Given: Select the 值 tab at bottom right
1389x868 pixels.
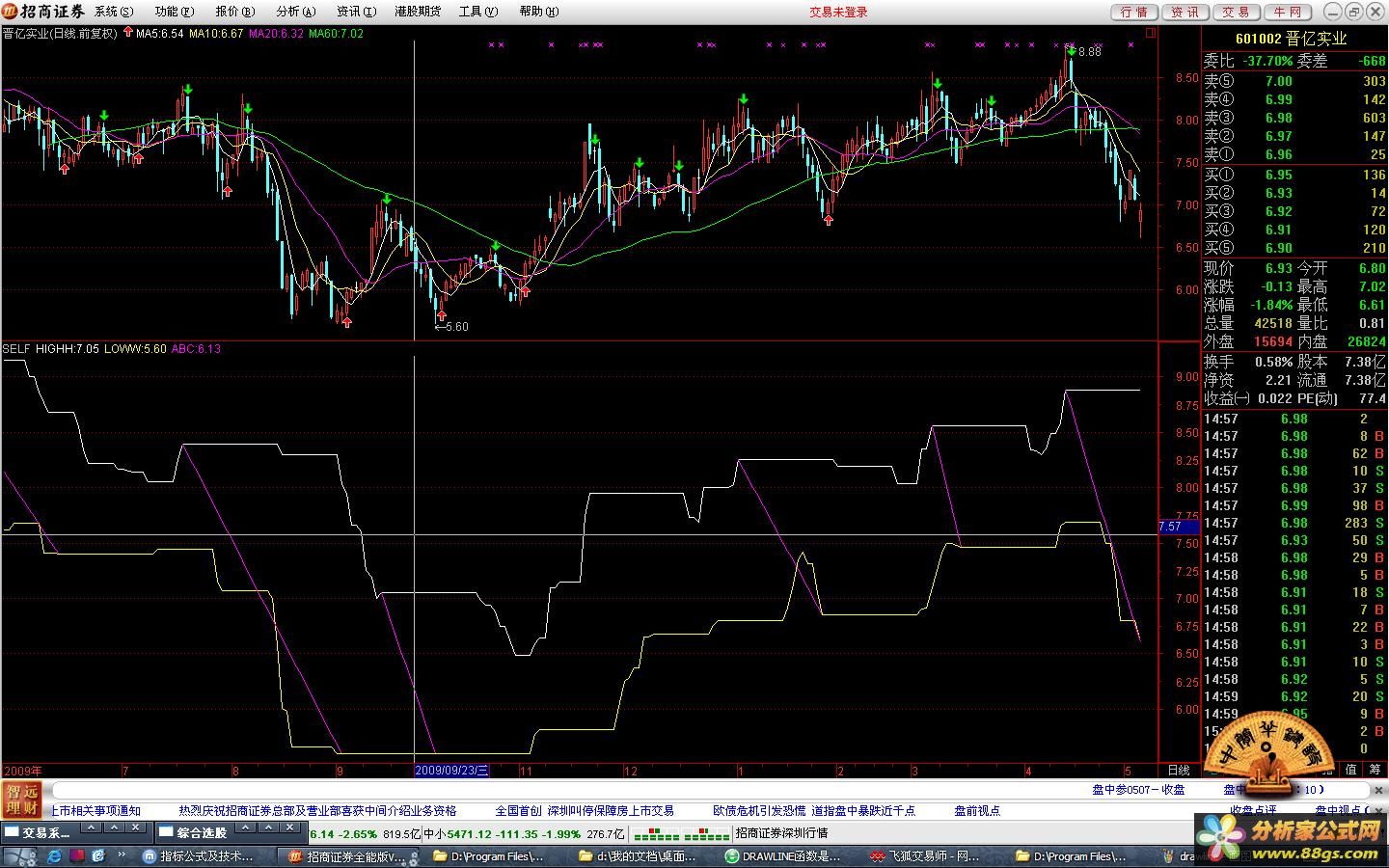Looking at the screenshot, I should click(x=1351, y=770).
